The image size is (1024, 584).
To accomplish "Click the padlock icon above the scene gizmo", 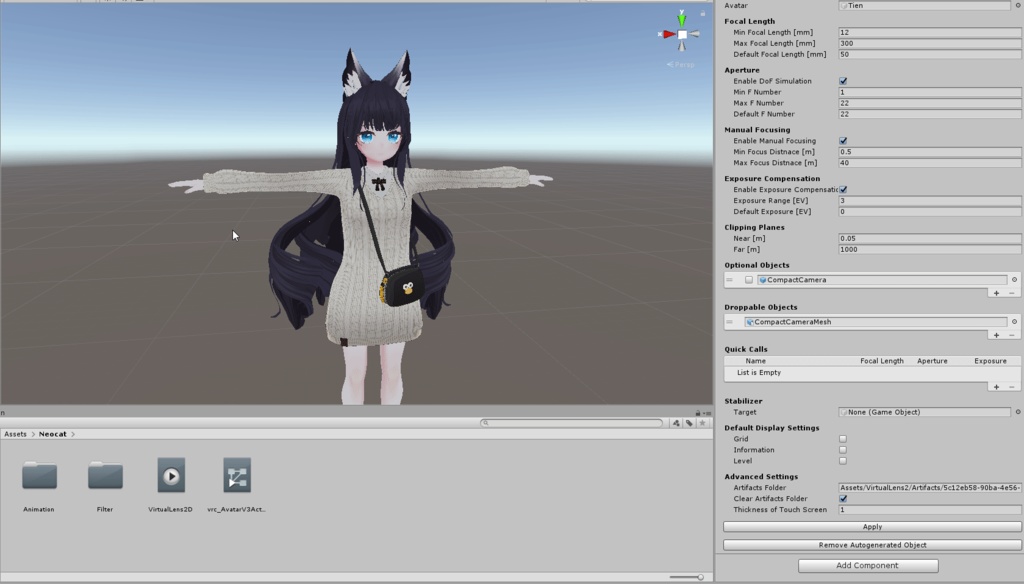I will (x=701, y=11).
